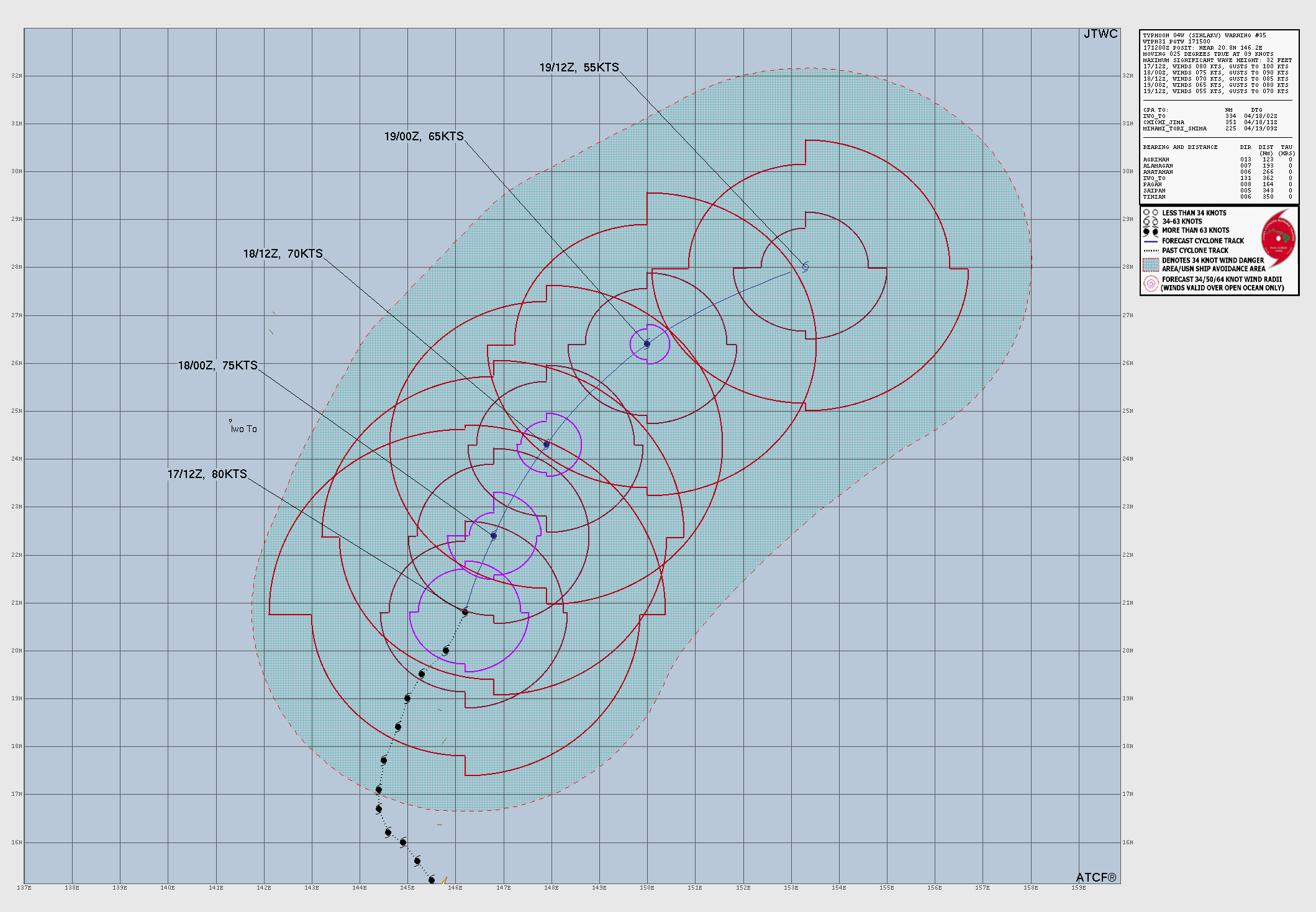Select the 19/00Z, 65KTS forecast label
This screenshot has width=1316, height=912.
424,137
